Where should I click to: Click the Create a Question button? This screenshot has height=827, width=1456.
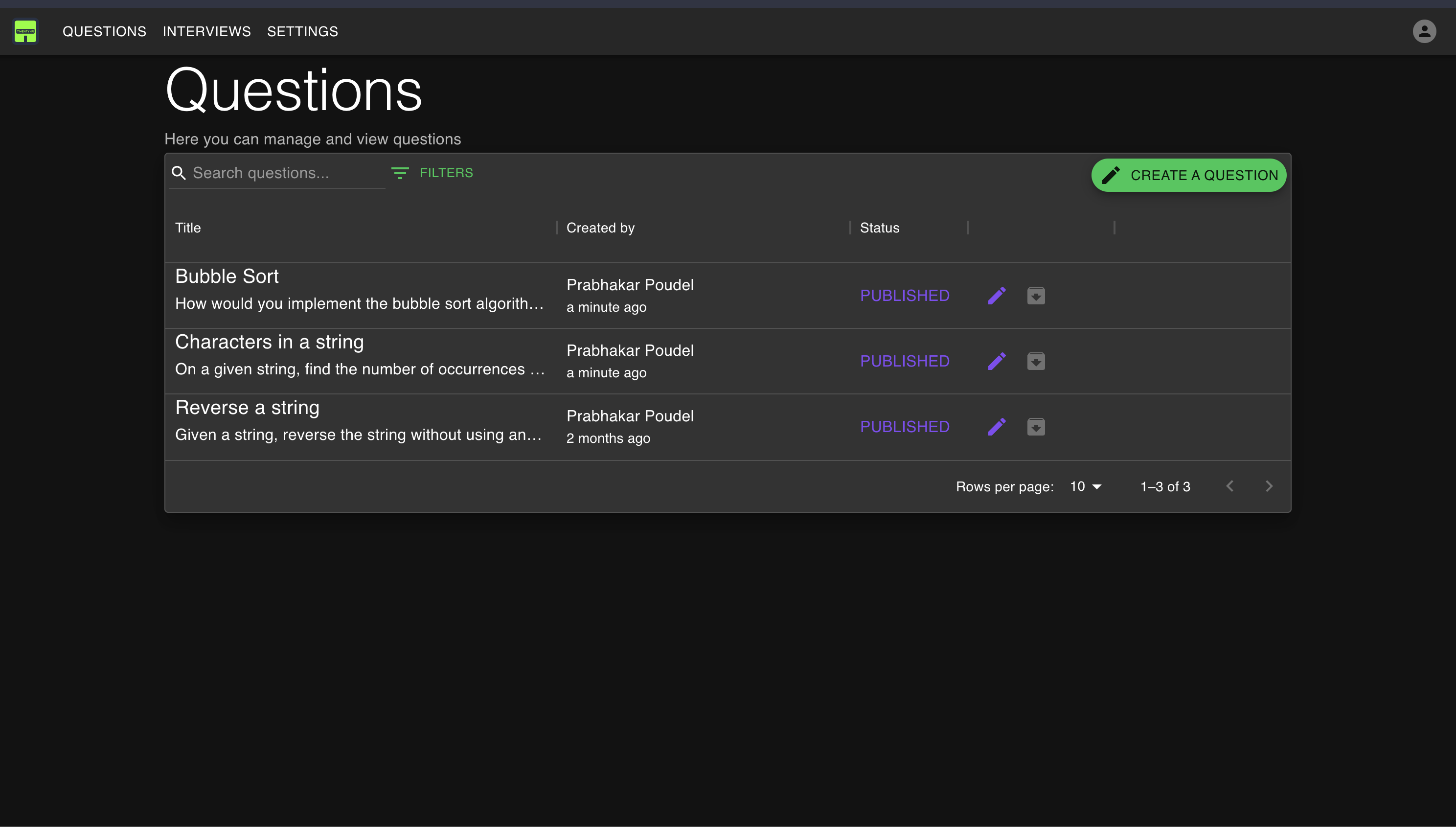tap(1188, 175)
